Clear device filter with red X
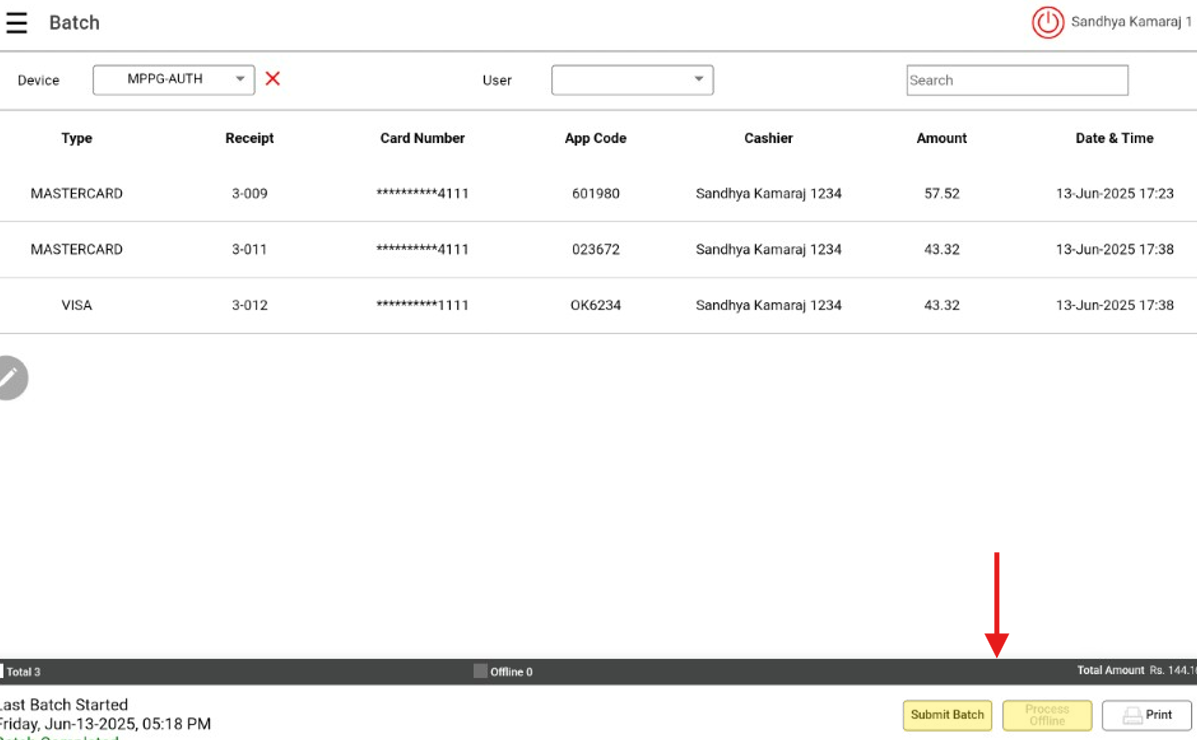Screen dimensions: 1197x740 point(272,79)
